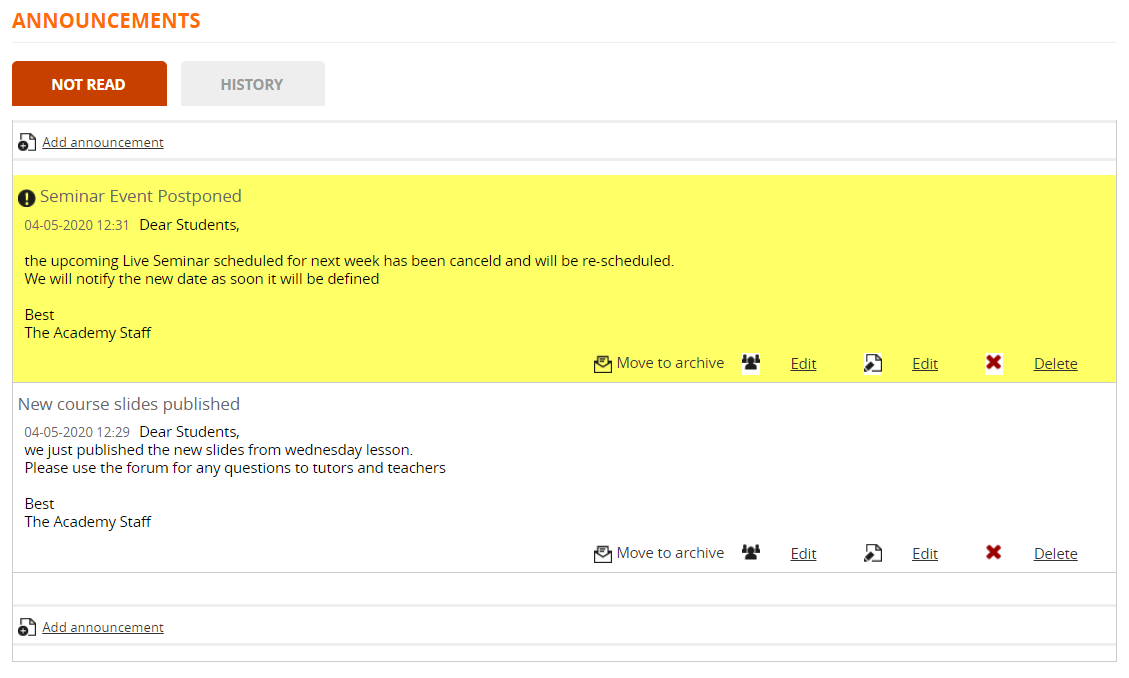The height and width of the screenshot is (678, 1129).
Task: Click the archive envelope icon on New course slides
Action: [602, 553]
